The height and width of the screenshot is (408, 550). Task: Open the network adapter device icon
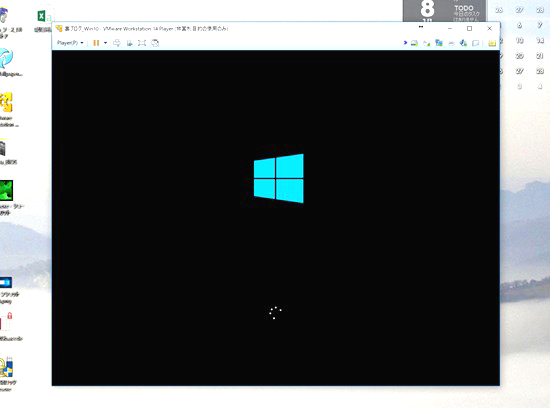click(439, 43)
